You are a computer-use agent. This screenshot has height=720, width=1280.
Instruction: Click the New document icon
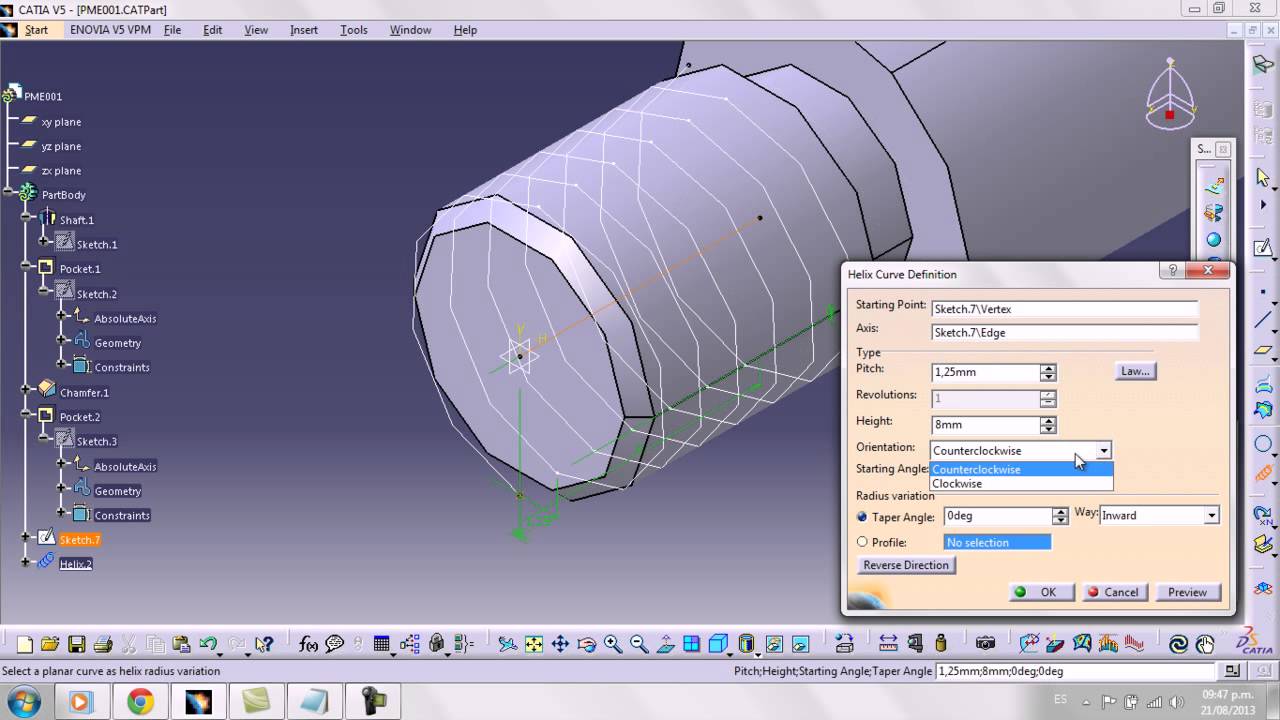coord(25,644)
